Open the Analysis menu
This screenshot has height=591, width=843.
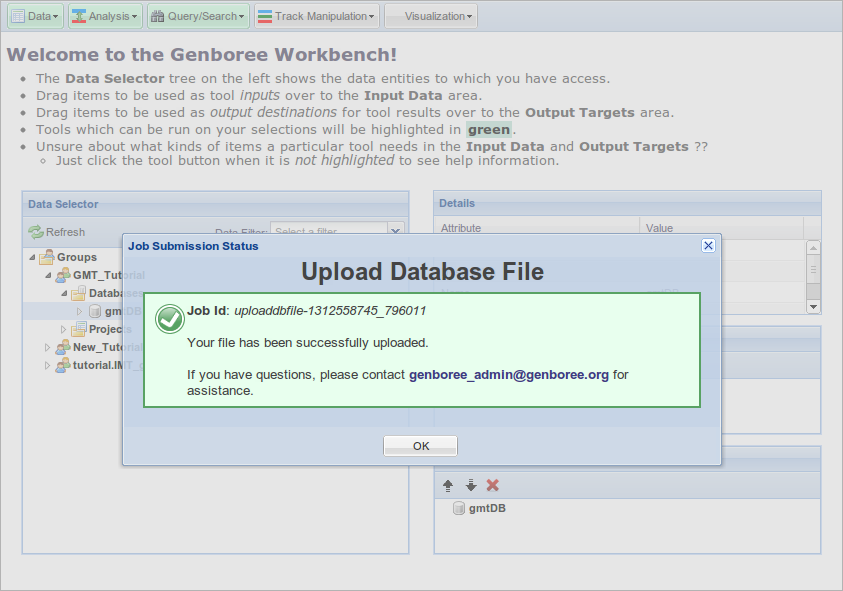click(x=105, y=16)
